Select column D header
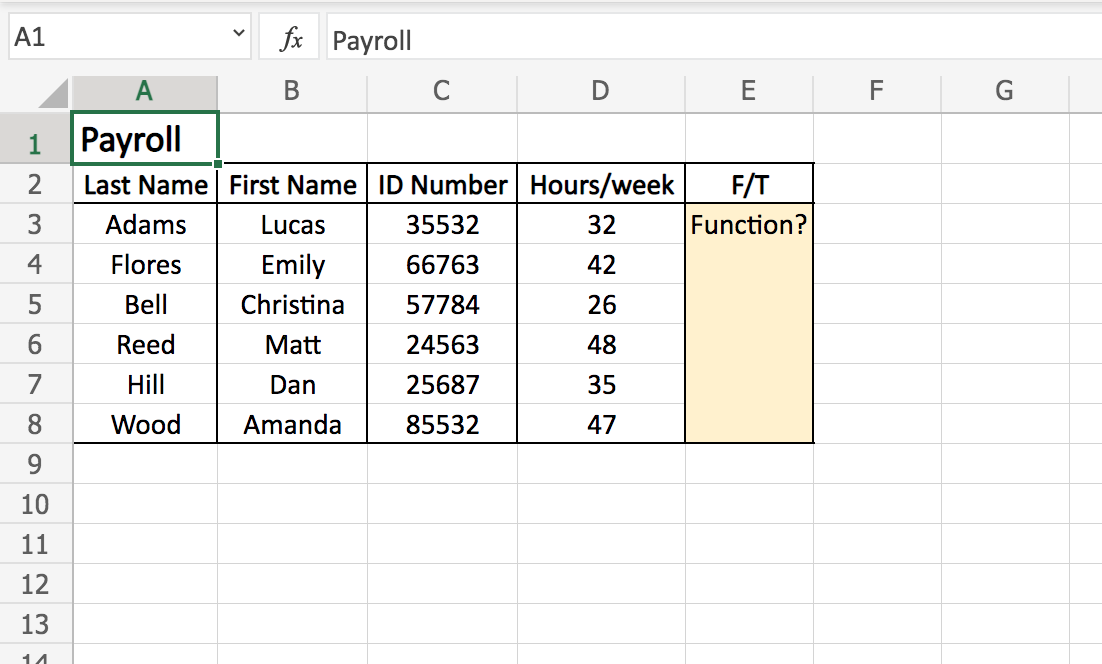 point(600,91)
